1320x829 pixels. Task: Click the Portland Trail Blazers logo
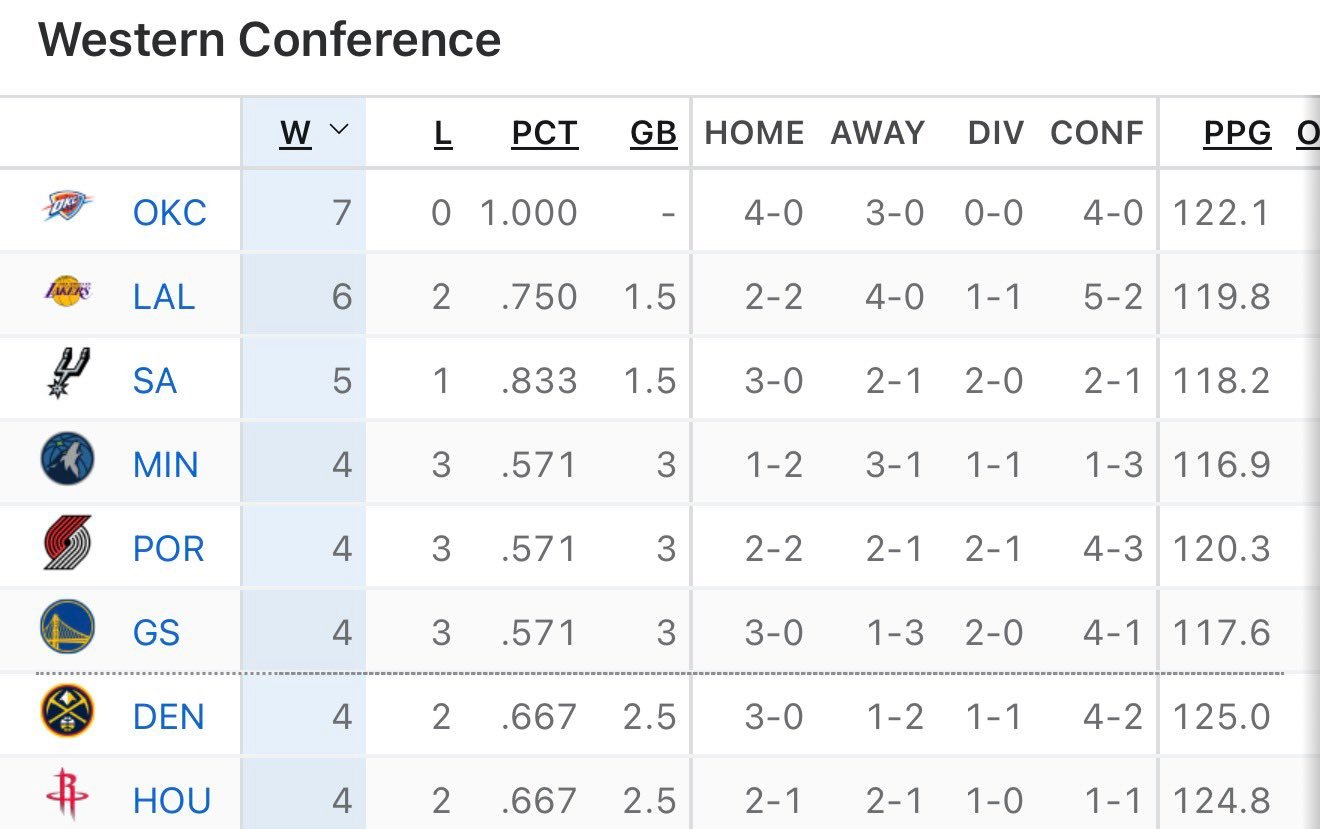tap(67, 543)
